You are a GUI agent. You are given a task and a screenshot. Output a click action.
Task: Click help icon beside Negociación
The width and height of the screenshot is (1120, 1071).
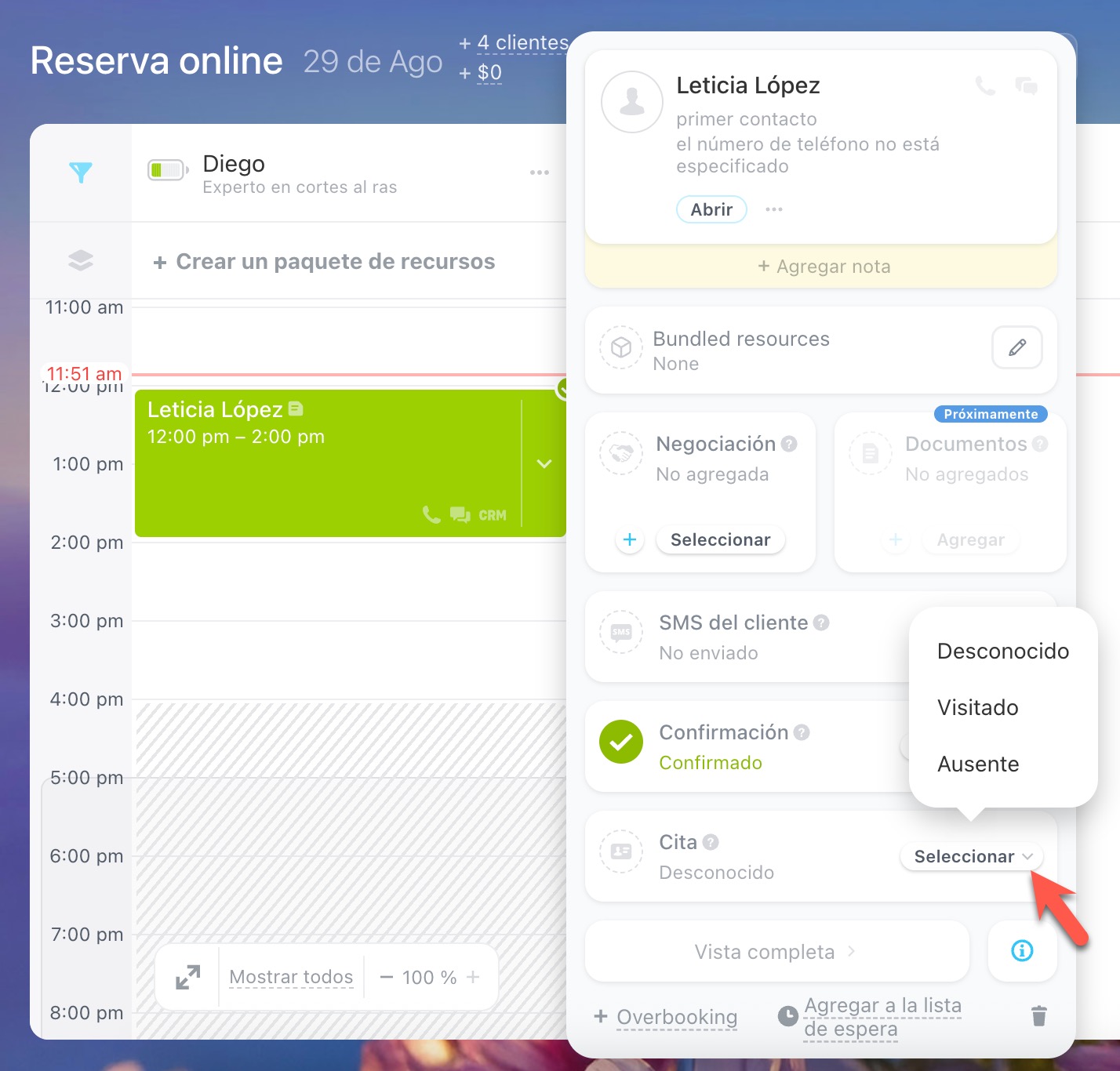point(789,444)
